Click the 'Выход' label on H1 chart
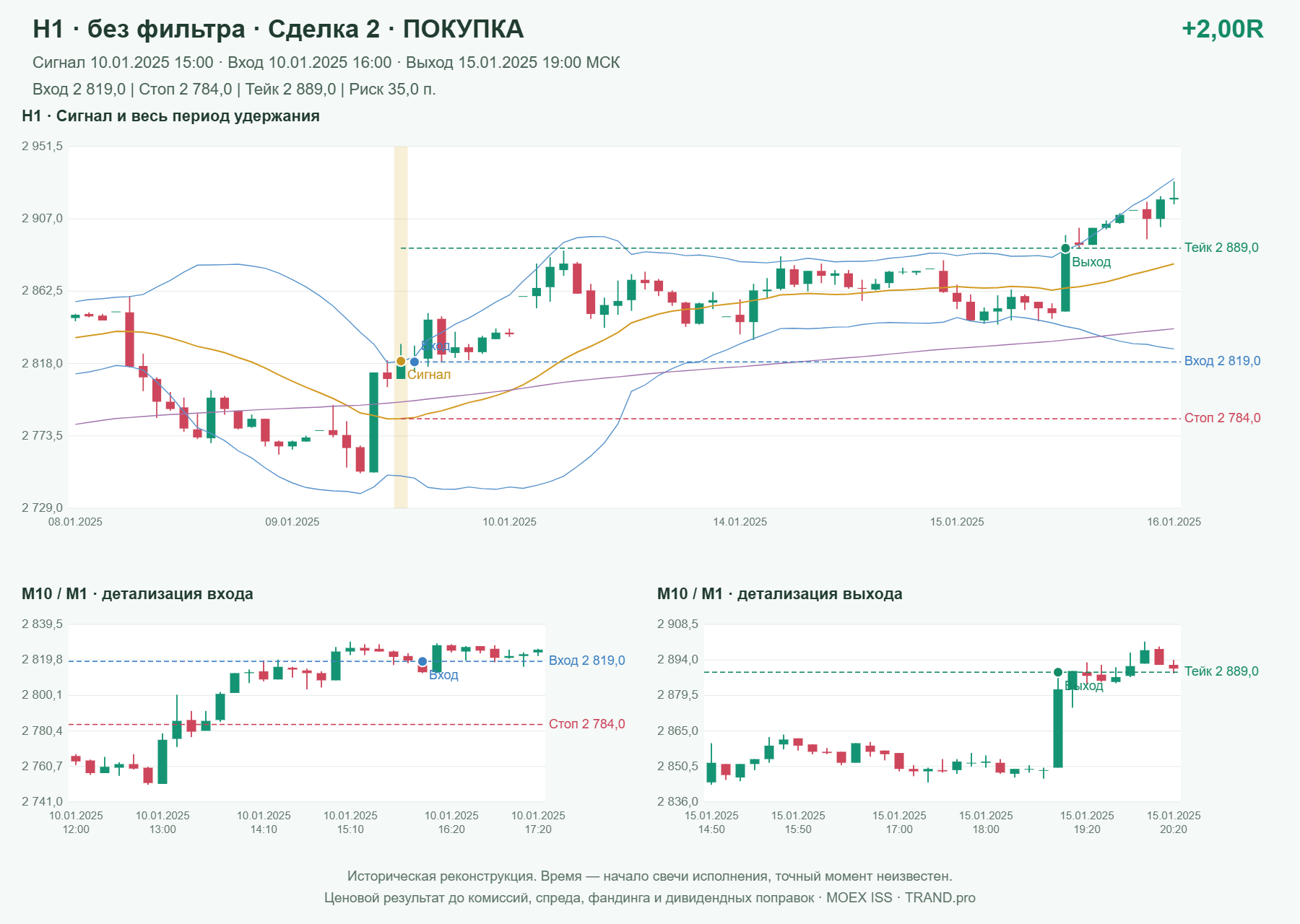The width and height of the screenshot is (1300, 924). [x=1091, y=262]
